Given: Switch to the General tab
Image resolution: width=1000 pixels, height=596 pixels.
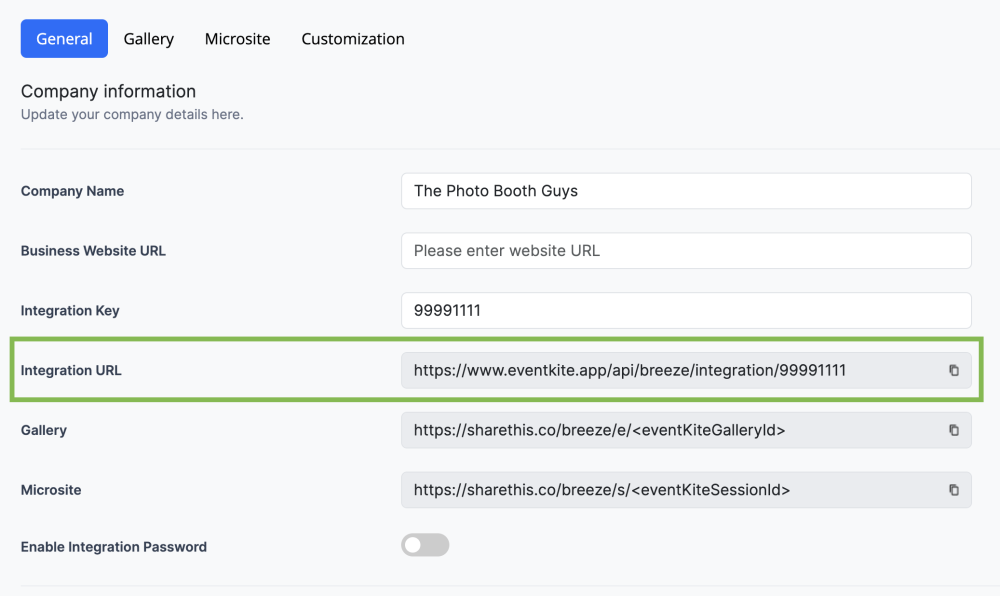Looking at the screenshot, I should coord(64,39).
